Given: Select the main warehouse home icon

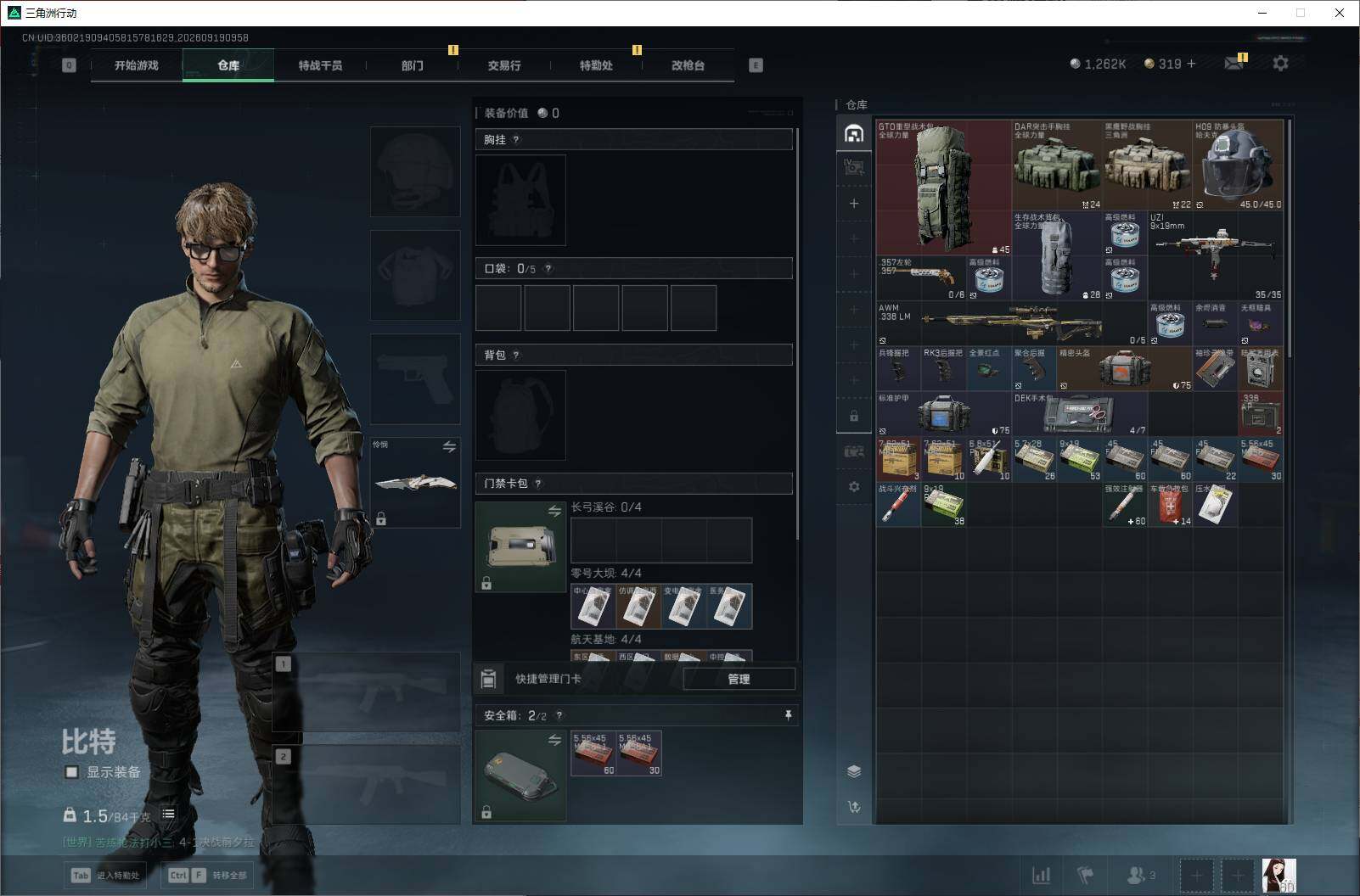Looking at the screenshot, I should pyautogui.click(x=854, y=133).
